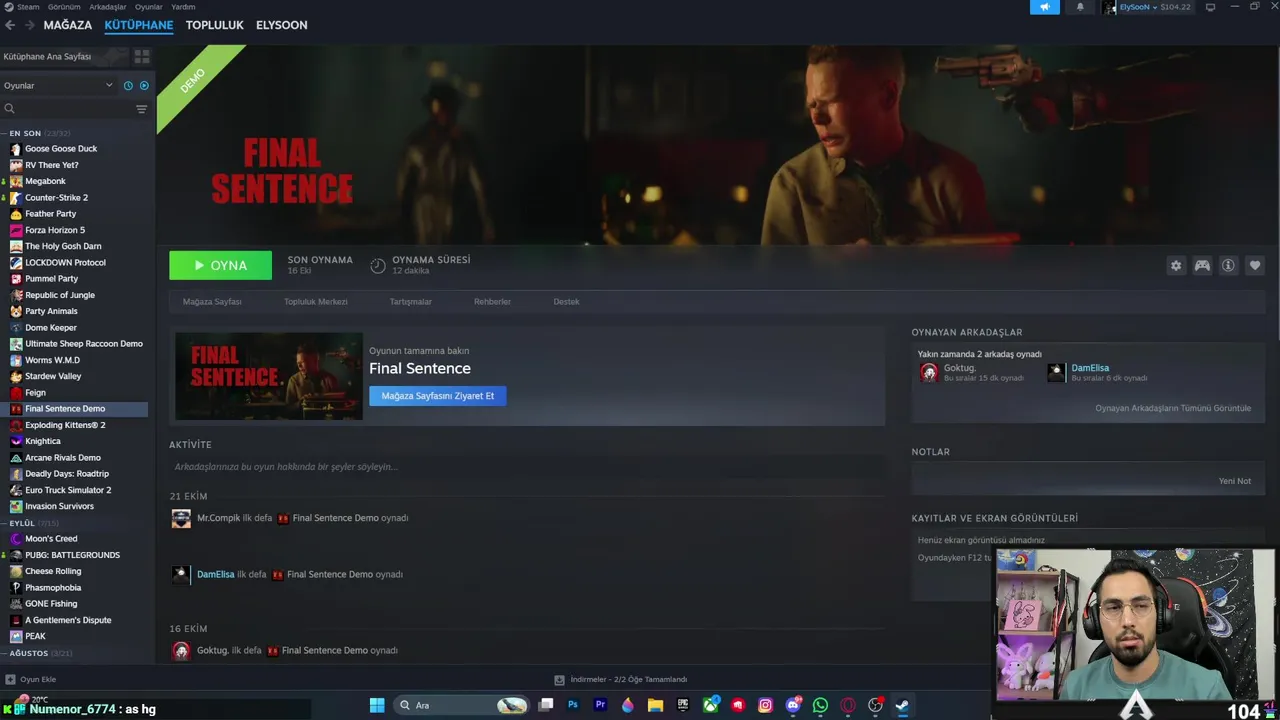Open controller settings icon
Image resolution: width=1280 pixels, height=720 pixels.
click(1202, 266)
